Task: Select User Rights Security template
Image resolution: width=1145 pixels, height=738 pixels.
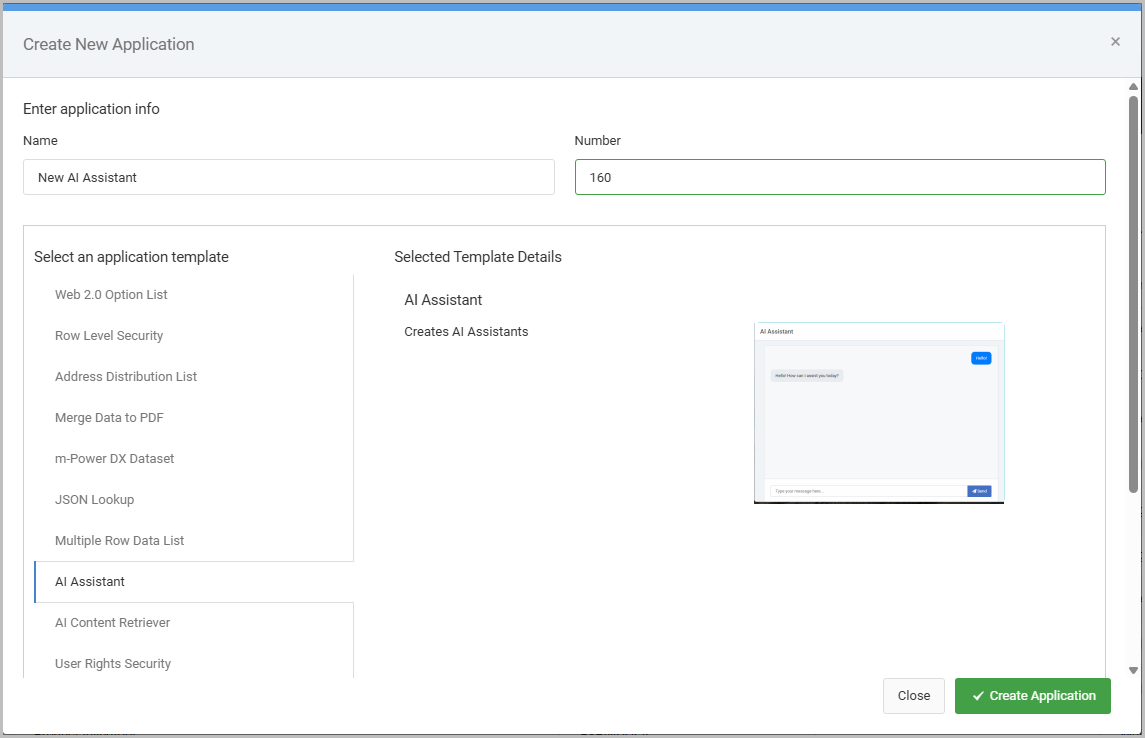Action: (x=113, y=664)
